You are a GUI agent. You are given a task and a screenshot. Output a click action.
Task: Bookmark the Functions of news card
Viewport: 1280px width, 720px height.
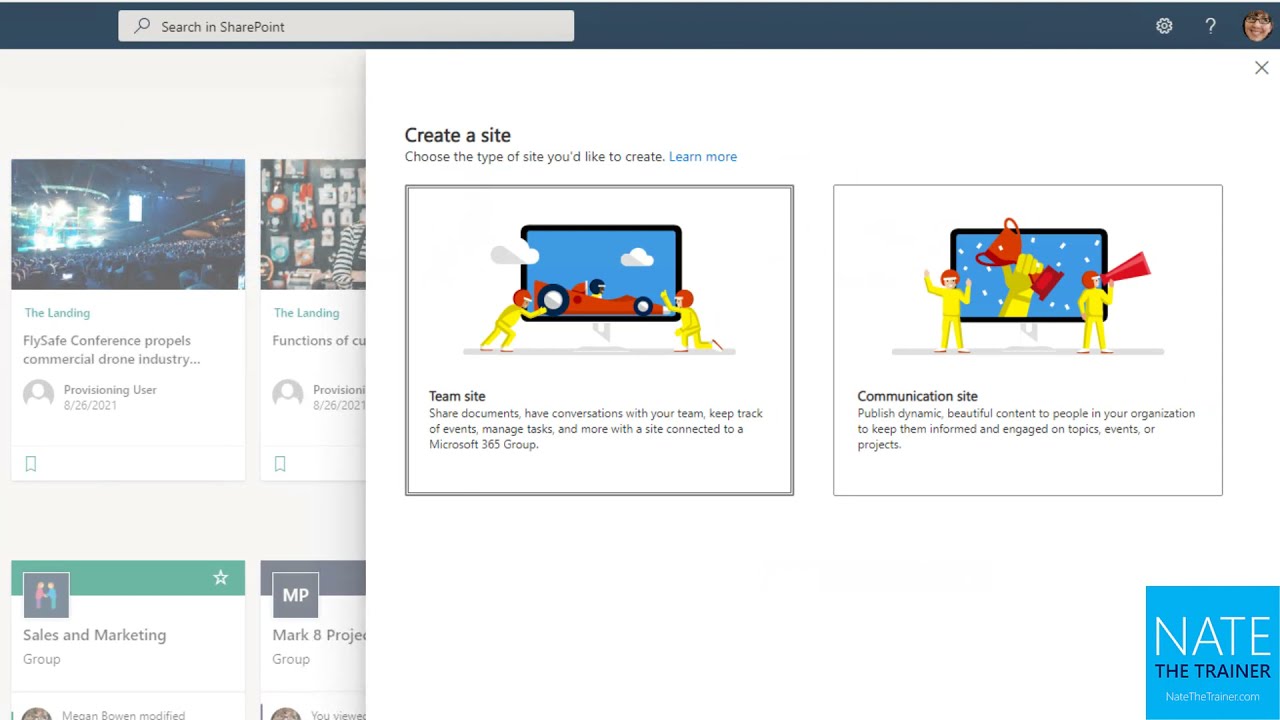[x=280, y=464]
